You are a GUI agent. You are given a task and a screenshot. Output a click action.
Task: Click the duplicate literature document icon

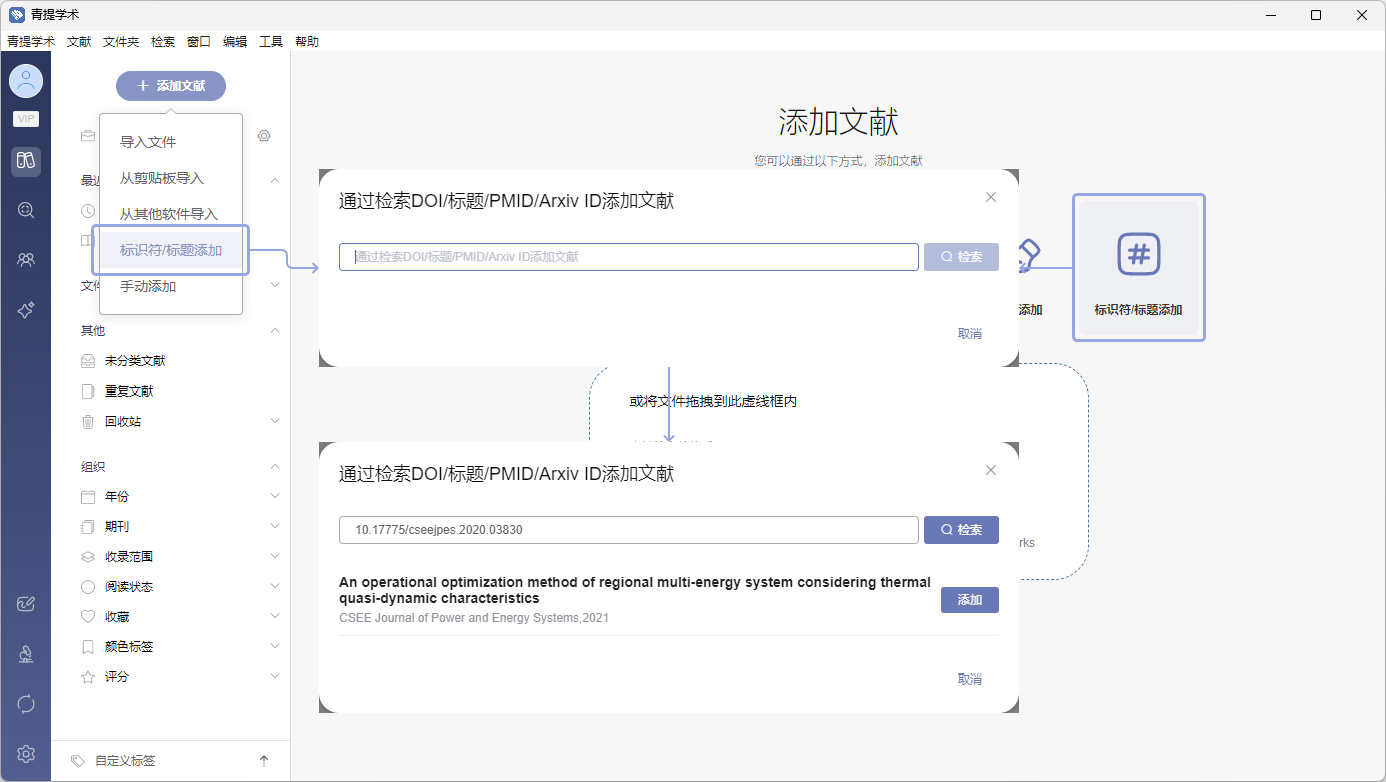pos(88,391)
